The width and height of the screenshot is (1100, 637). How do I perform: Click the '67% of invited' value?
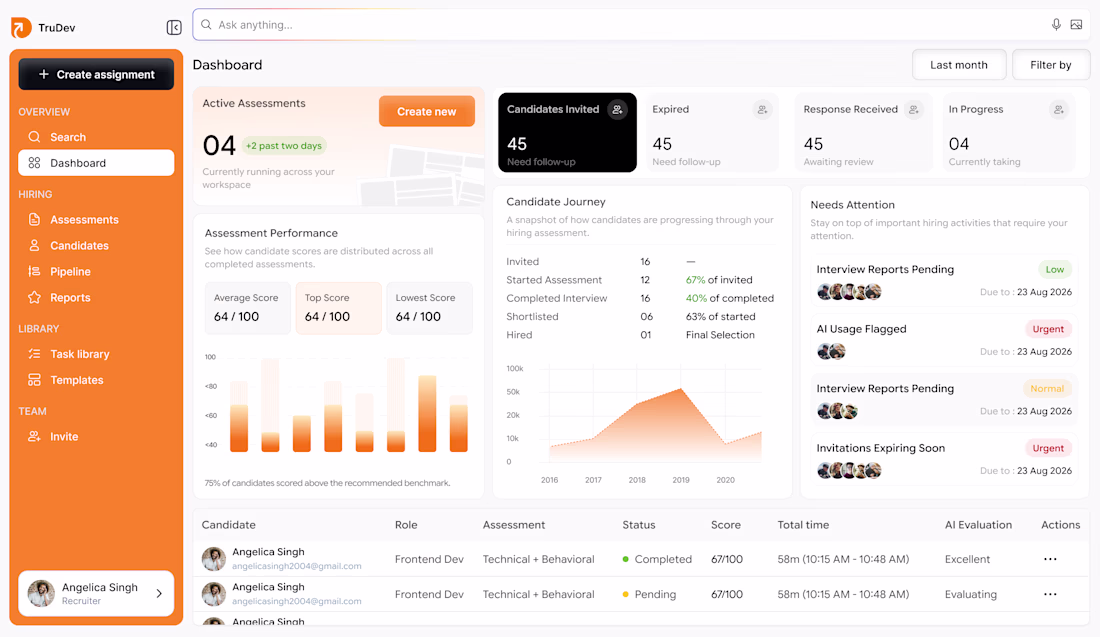(x=719, y=280)
